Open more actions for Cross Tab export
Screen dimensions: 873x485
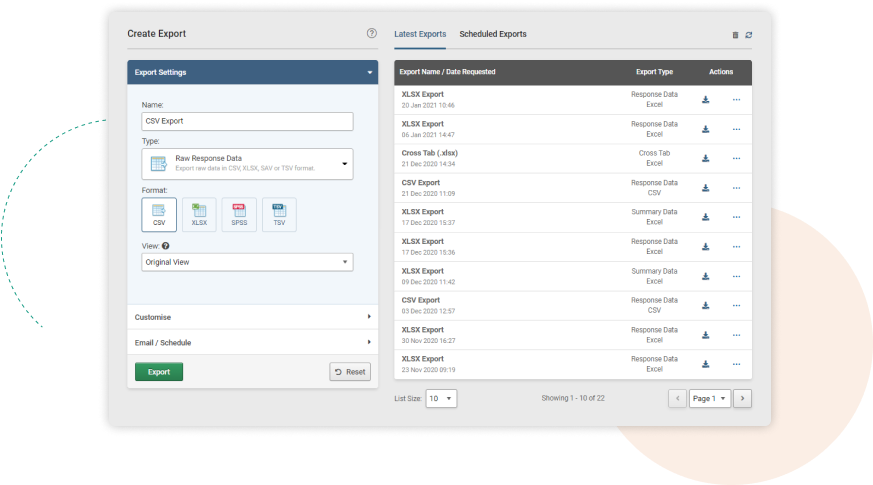pyautogui.click(x=736, y=158)
